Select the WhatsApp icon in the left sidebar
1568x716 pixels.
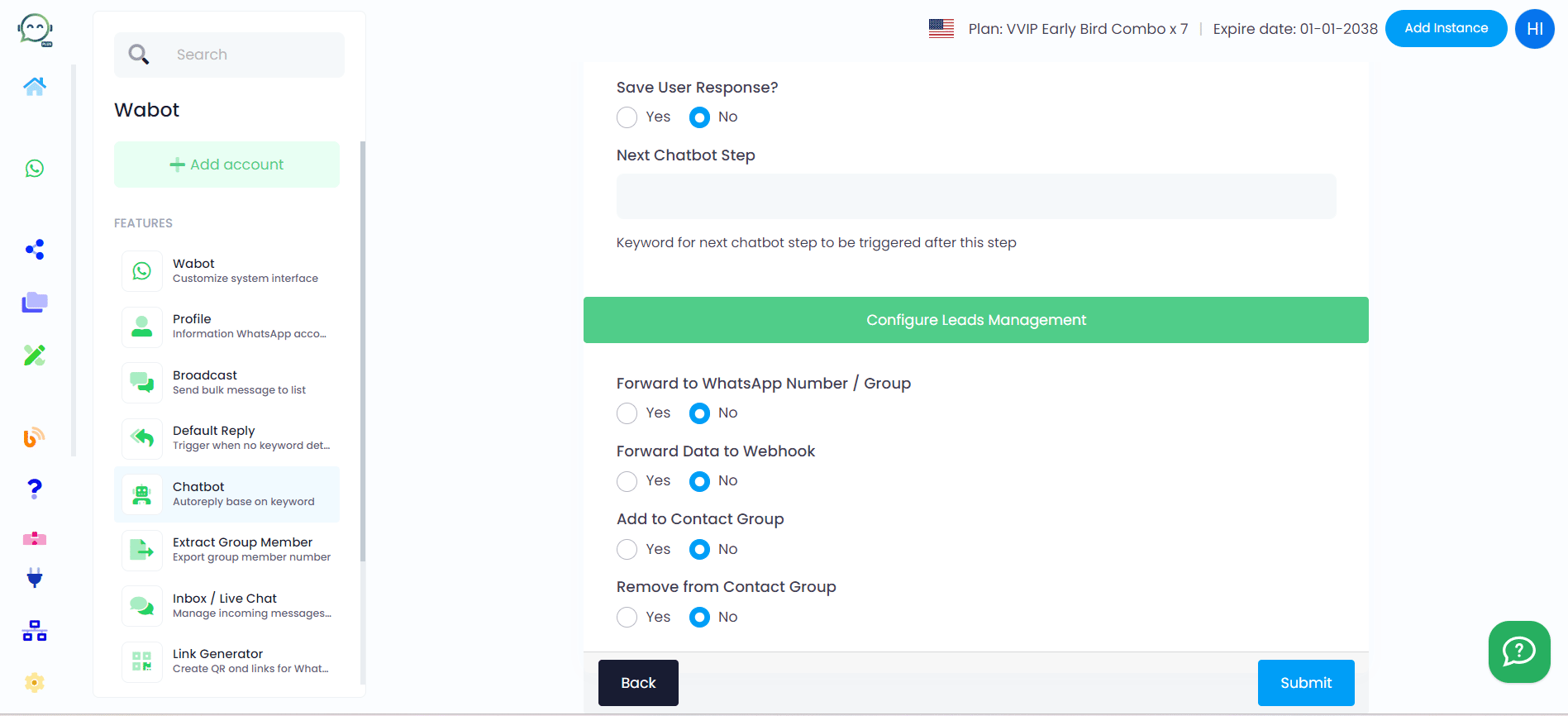tap(35, 169)
